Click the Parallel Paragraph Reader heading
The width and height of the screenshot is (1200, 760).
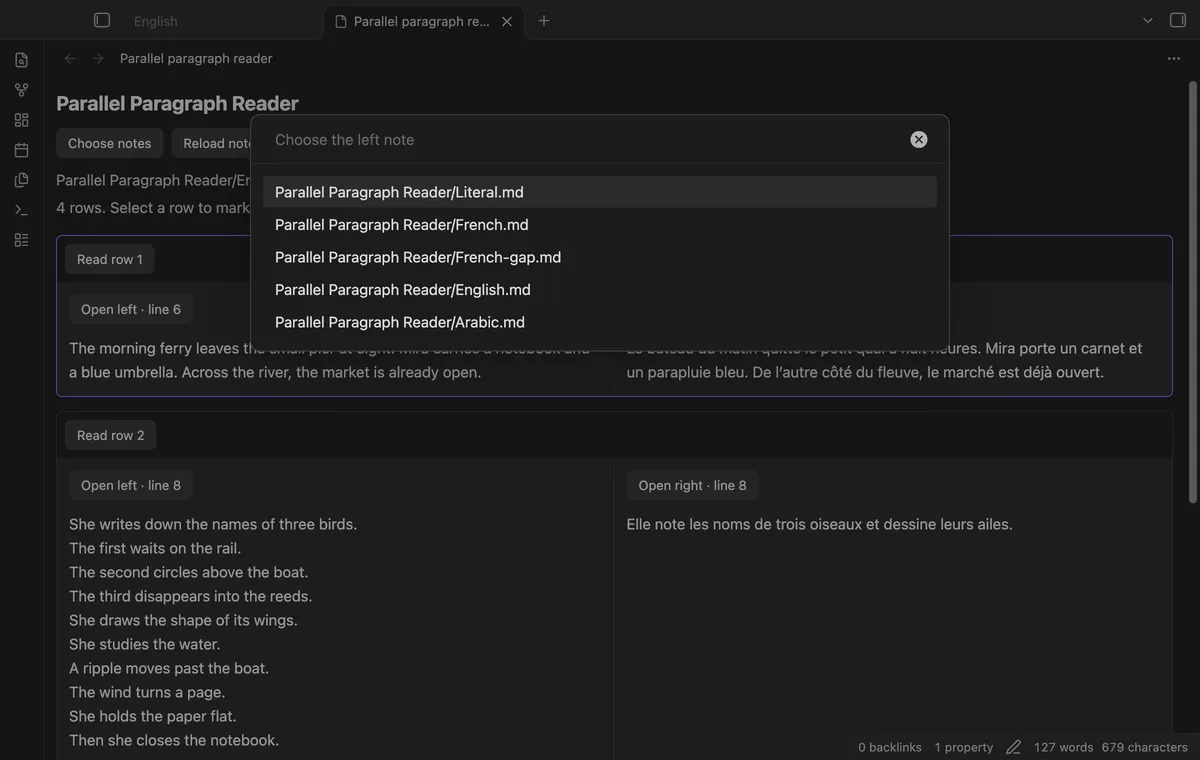[x=177, y=103]
